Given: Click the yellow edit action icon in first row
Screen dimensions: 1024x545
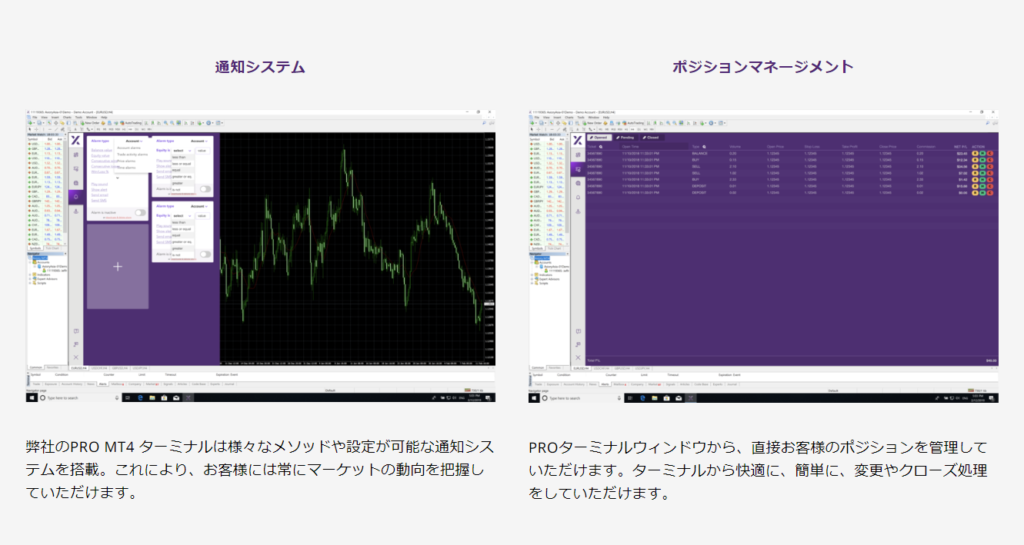Looking at the screenshot, I should coord(974,152).
